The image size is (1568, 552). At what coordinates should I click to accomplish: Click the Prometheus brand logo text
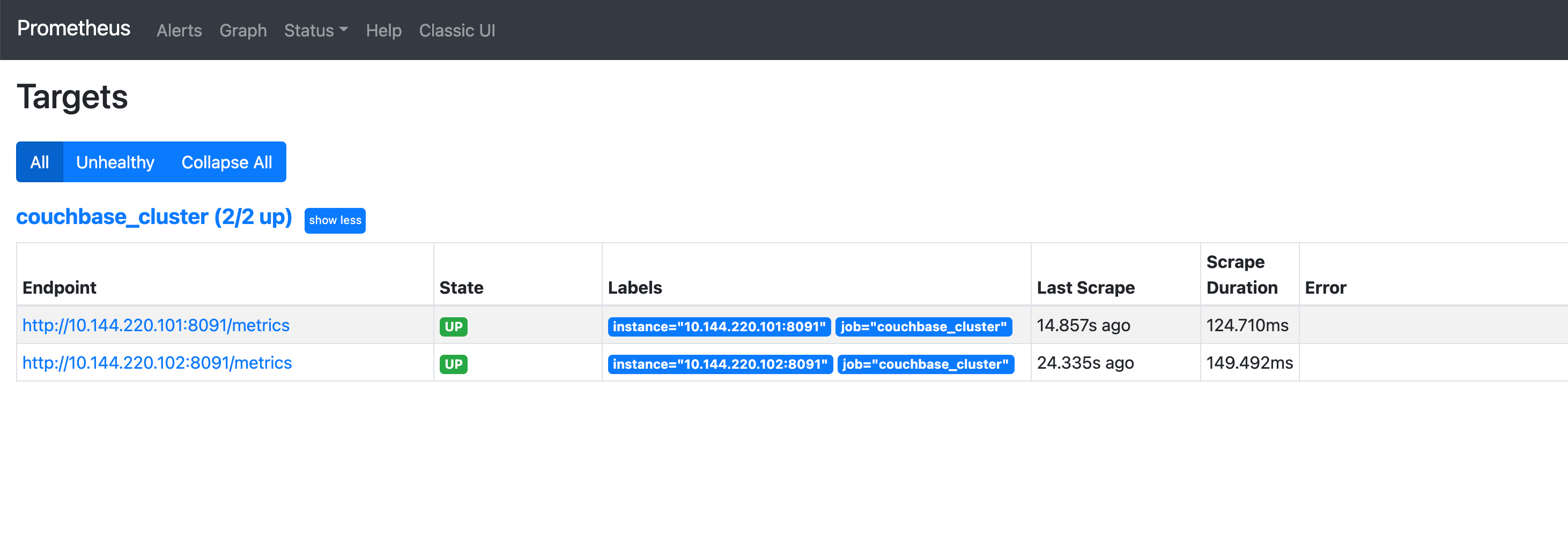coord(73,28)
